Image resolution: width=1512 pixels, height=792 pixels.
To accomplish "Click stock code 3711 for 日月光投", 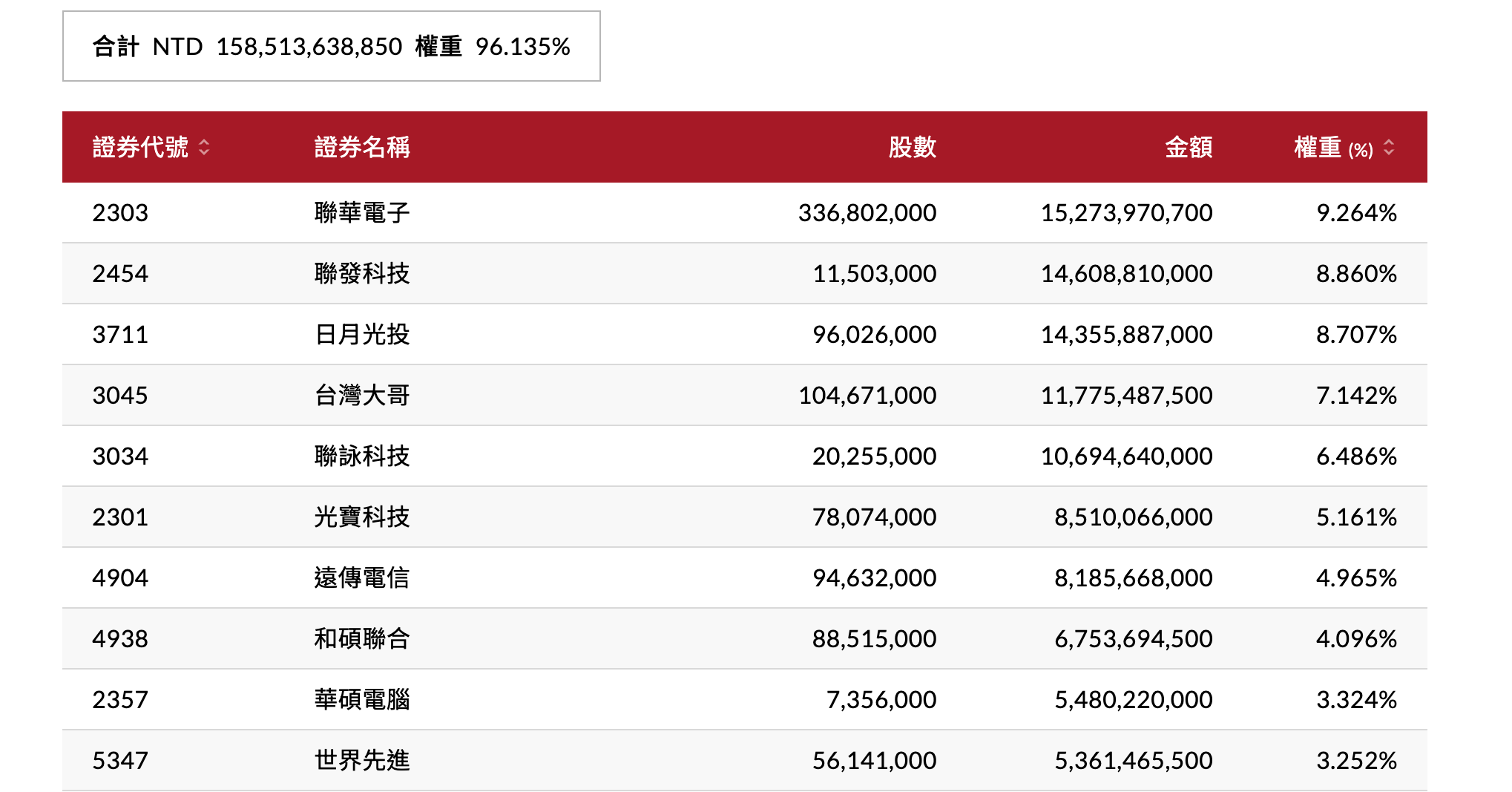I will [x=119, y=334].
